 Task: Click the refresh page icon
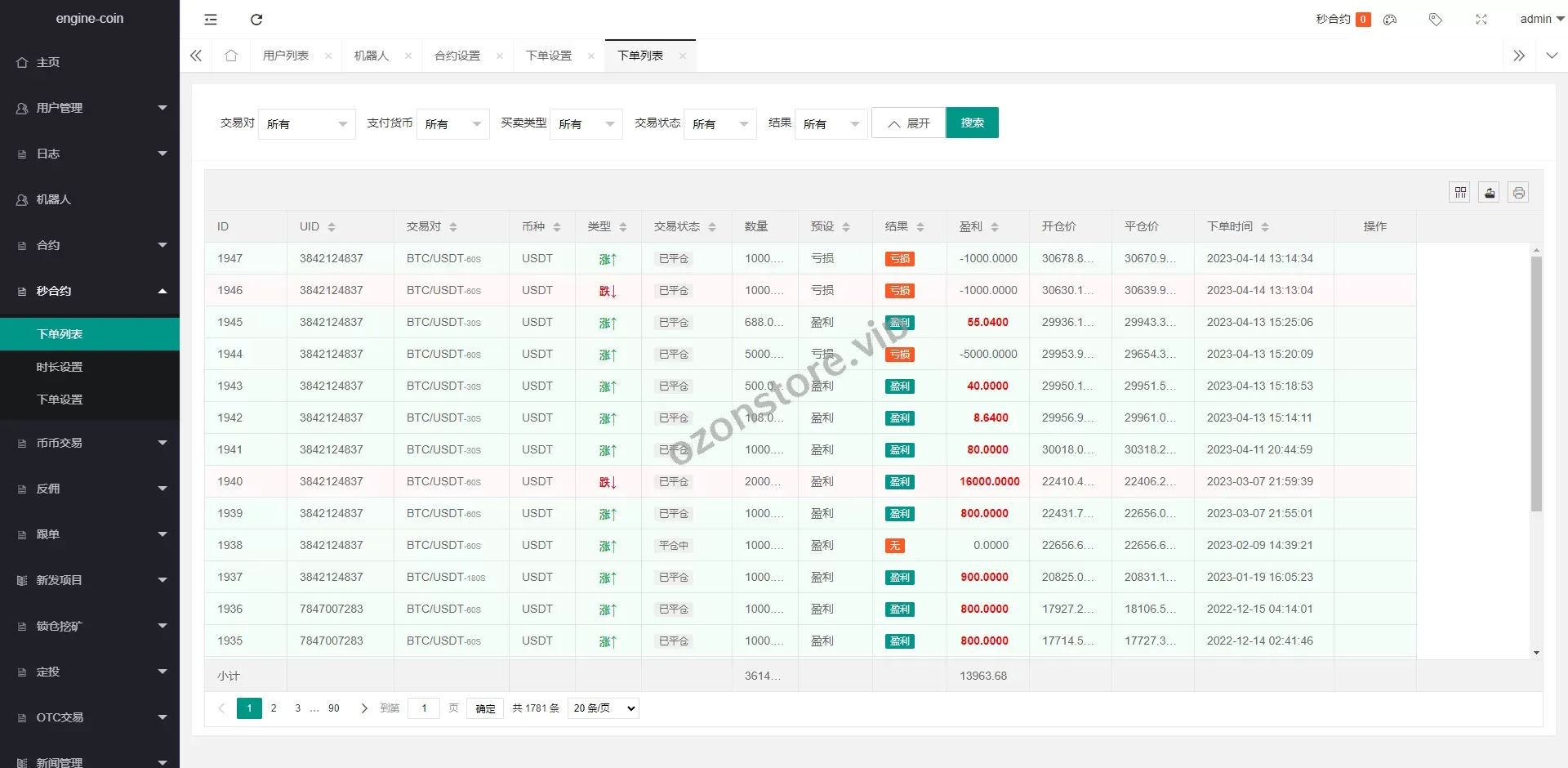256,20
